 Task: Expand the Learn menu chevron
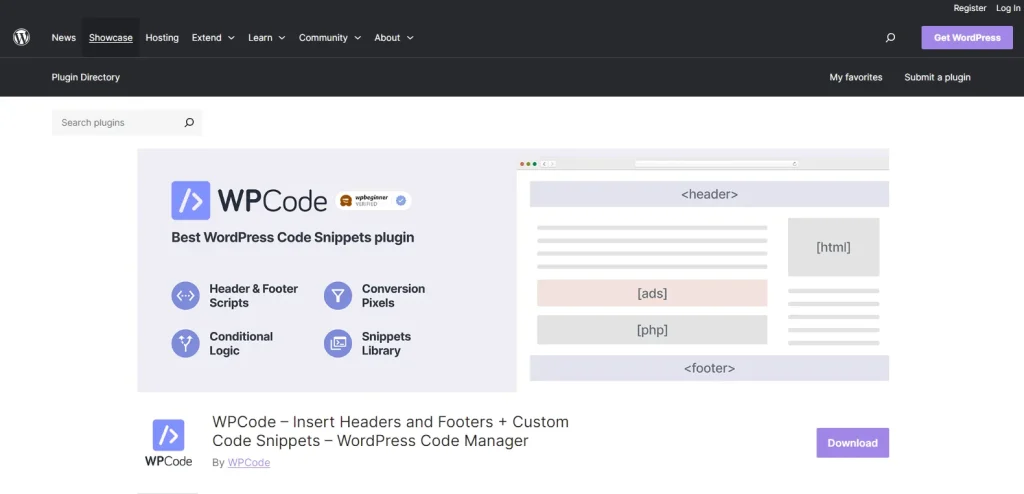click(282, 38)
